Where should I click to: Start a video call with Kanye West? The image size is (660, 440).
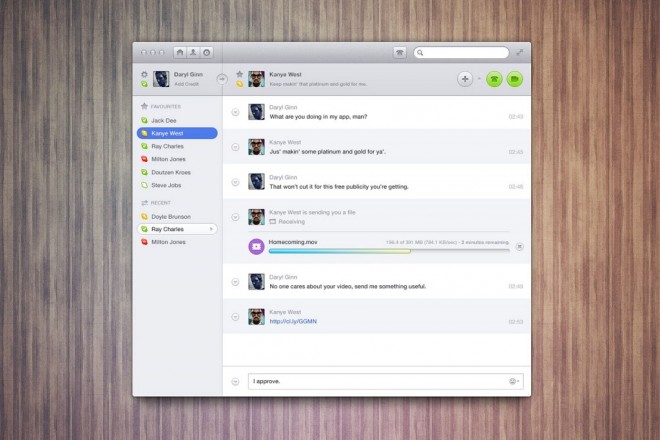[x=514, y=79]
